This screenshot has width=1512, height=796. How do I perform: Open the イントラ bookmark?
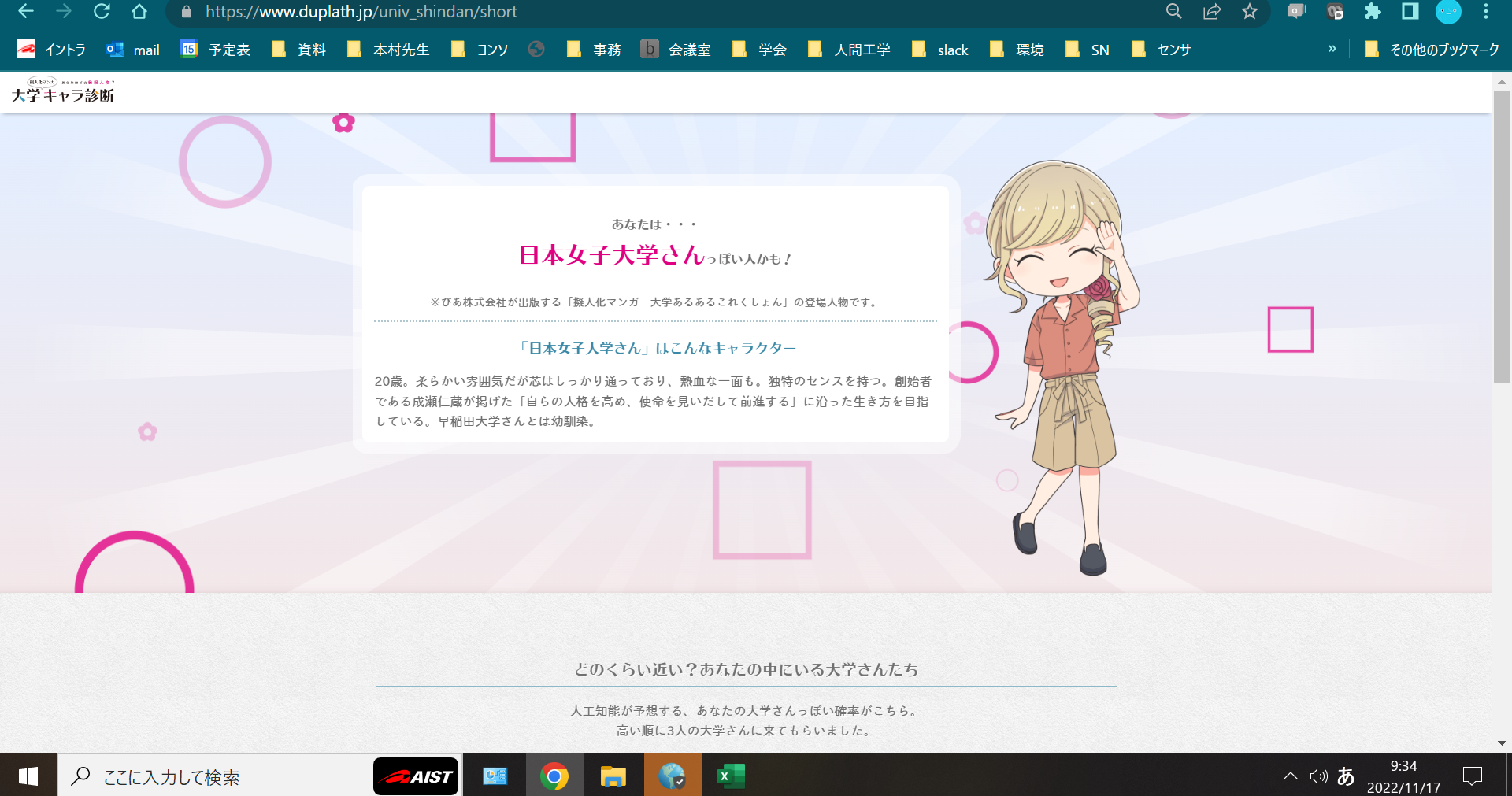[51, 50]
